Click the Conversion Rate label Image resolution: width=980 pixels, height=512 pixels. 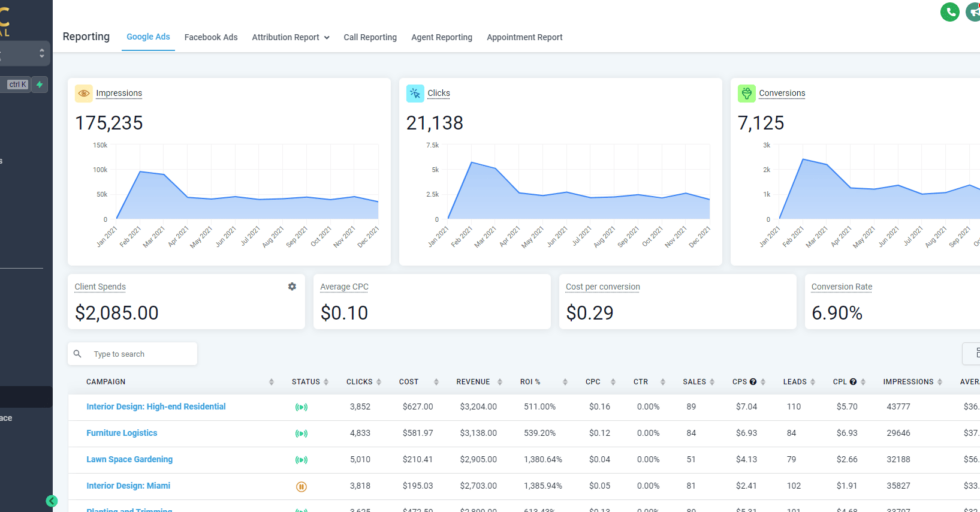[x=841, y=287]
